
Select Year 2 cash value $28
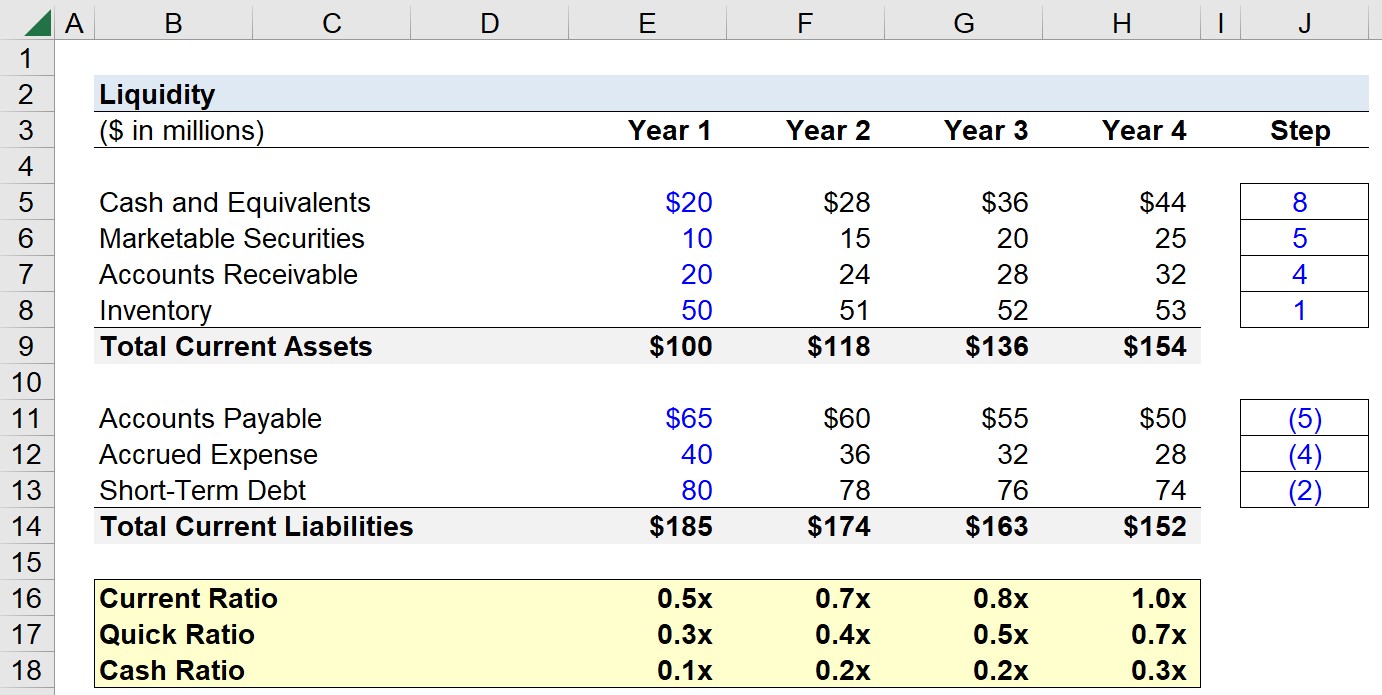click(847, 203)
